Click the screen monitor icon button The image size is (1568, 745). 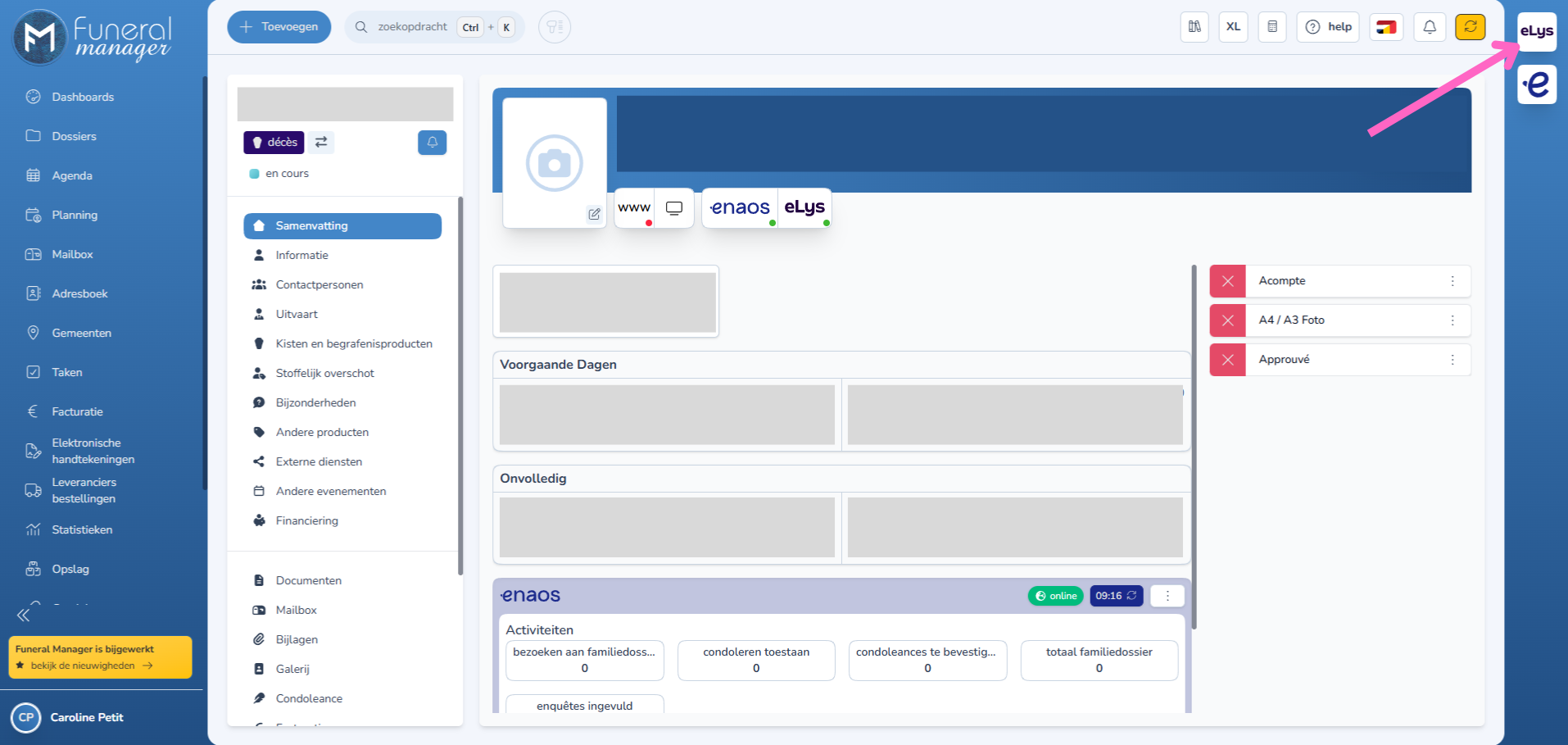(x=674, y=208)
